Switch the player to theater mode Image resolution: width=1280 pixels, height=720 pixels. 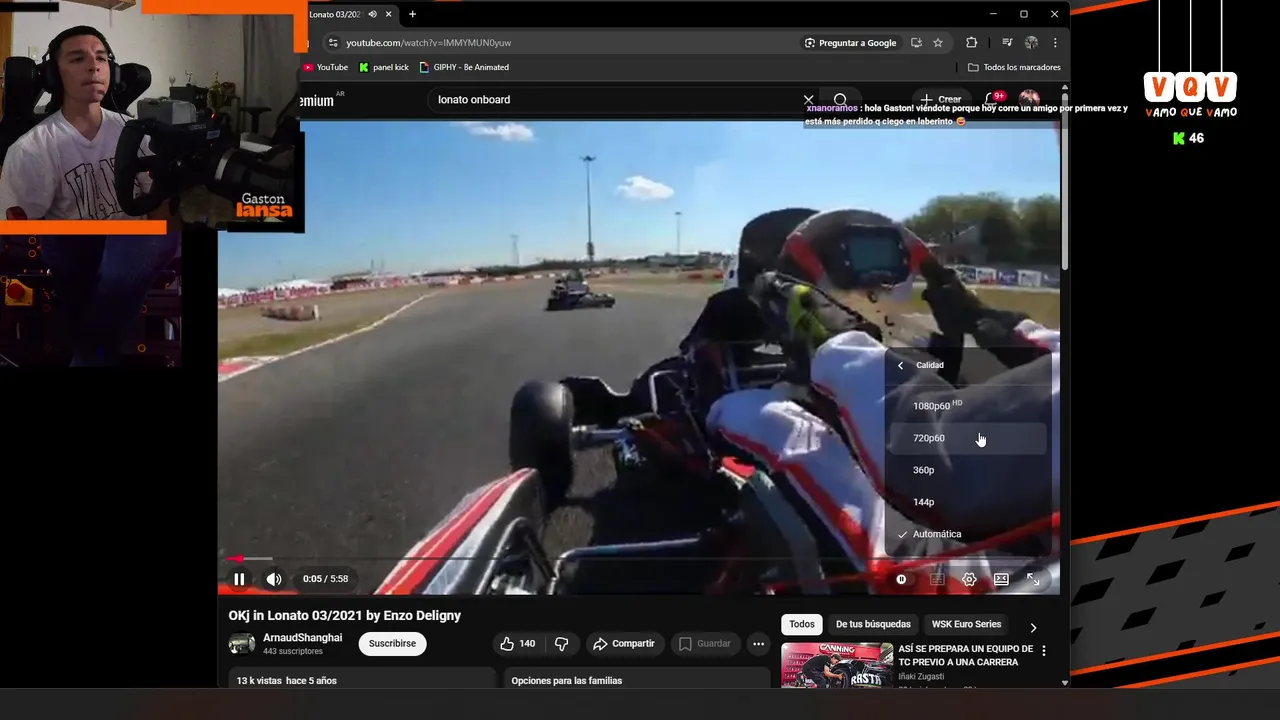pos(1001,579)
